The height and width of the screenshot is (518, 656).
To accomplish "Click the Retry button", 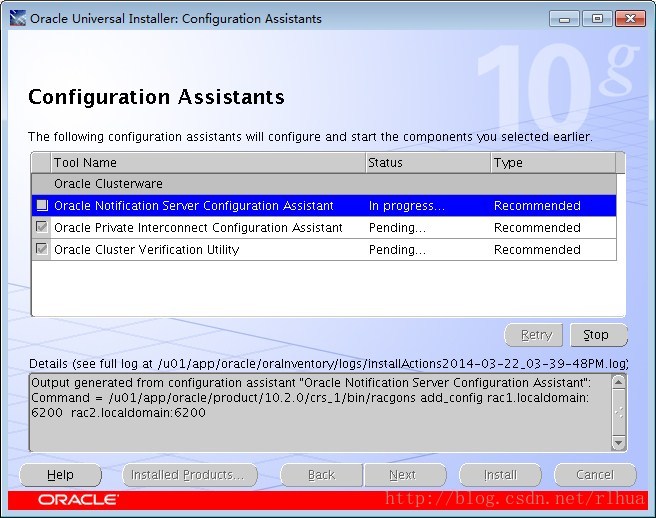I will pos(533,335).
